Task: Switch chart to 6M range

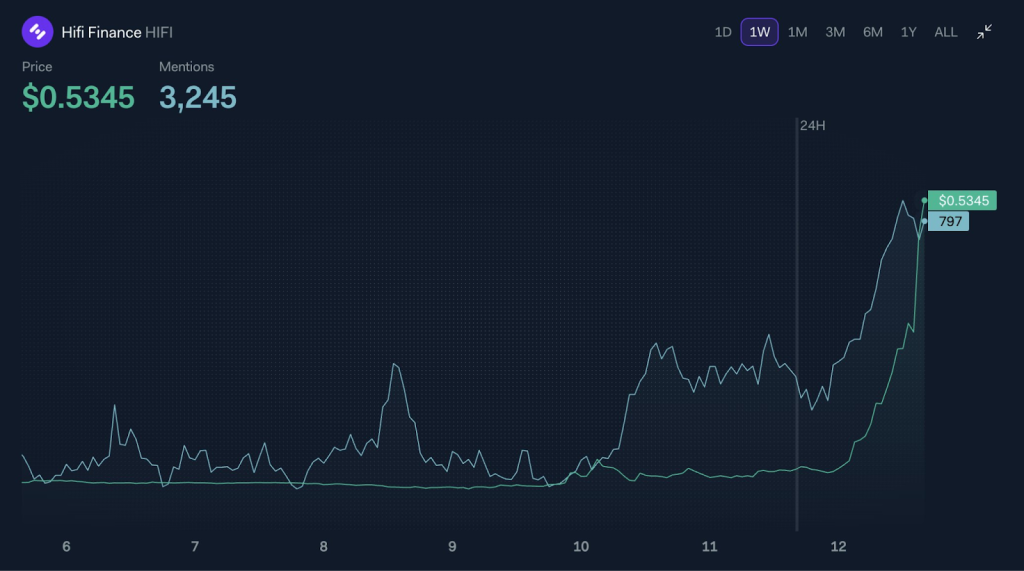Action: (x=872, y=32)
